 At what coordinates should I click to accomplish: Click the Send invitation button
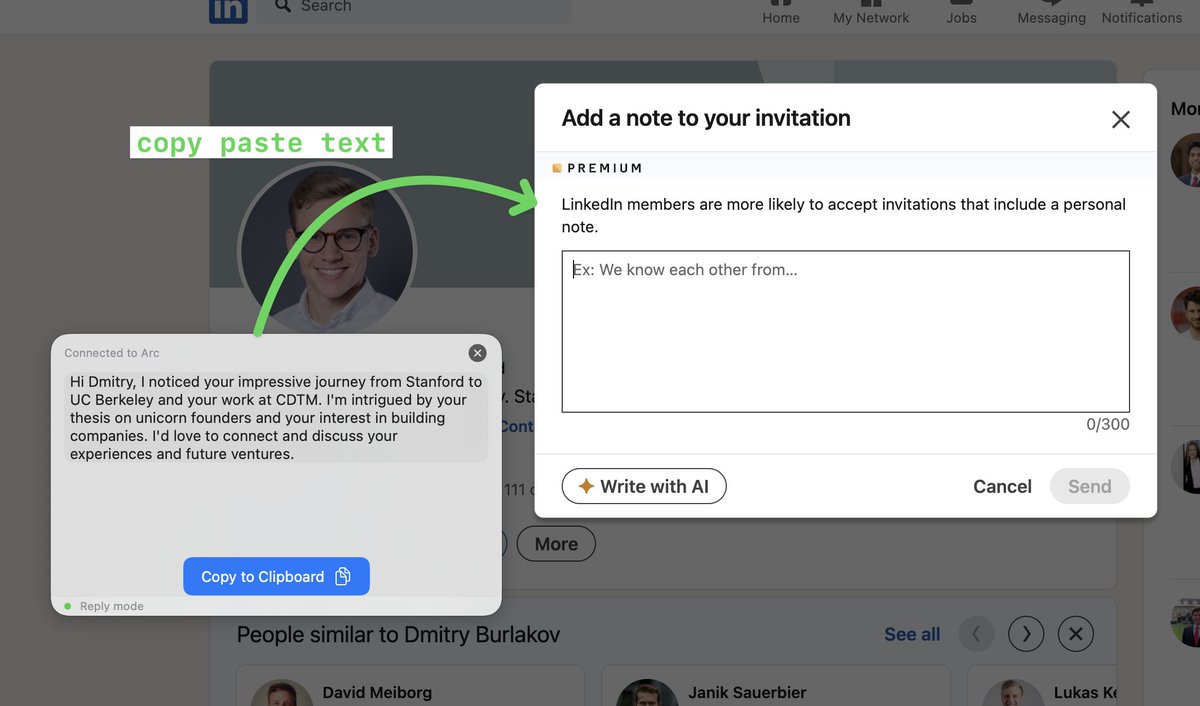[x=1089, y=487]
